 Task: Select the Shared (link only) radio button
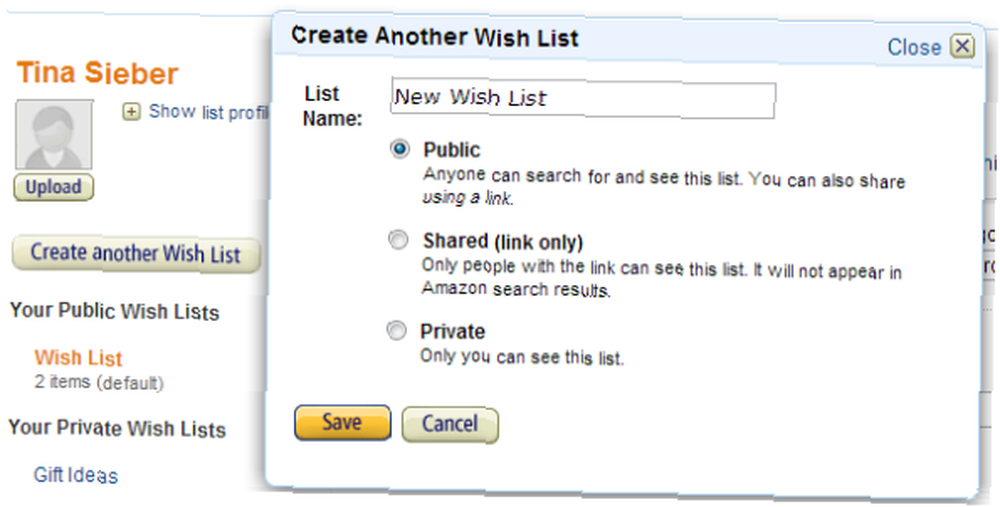pos(398,240)
